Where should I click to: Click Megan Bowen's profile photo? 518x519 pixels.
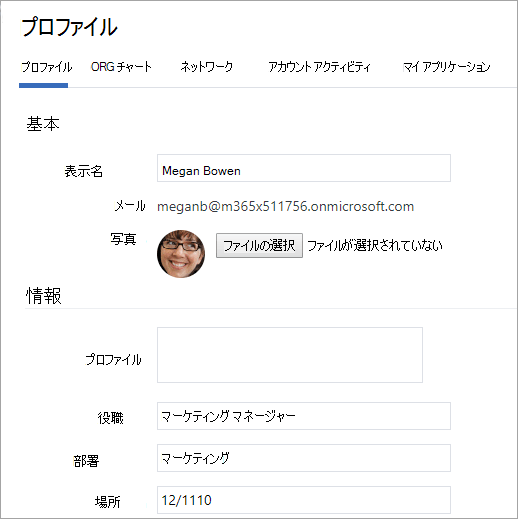click(x=181, y=254)
